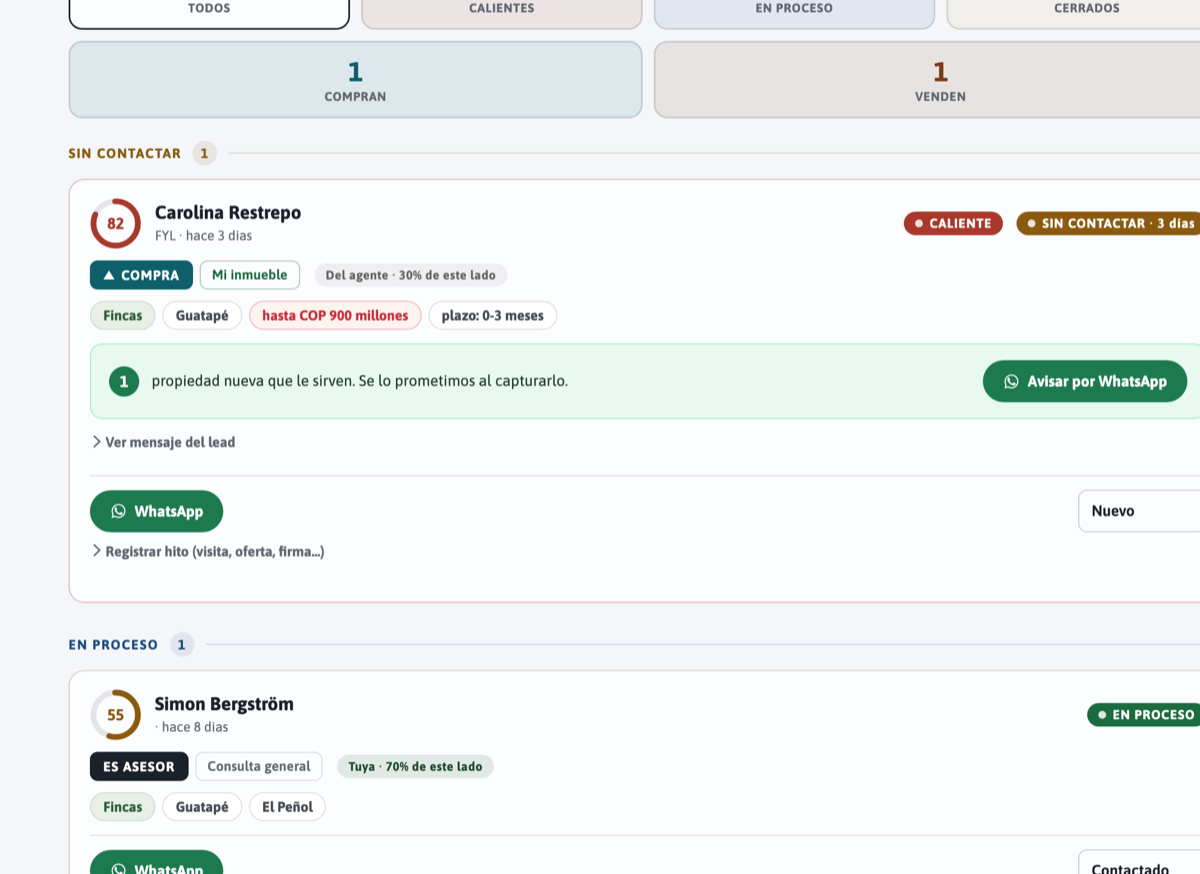This screenshot has width=1200, height=874.
Task: Click the COMPRA tag on Carolina's card
Action: coord(141,275)
